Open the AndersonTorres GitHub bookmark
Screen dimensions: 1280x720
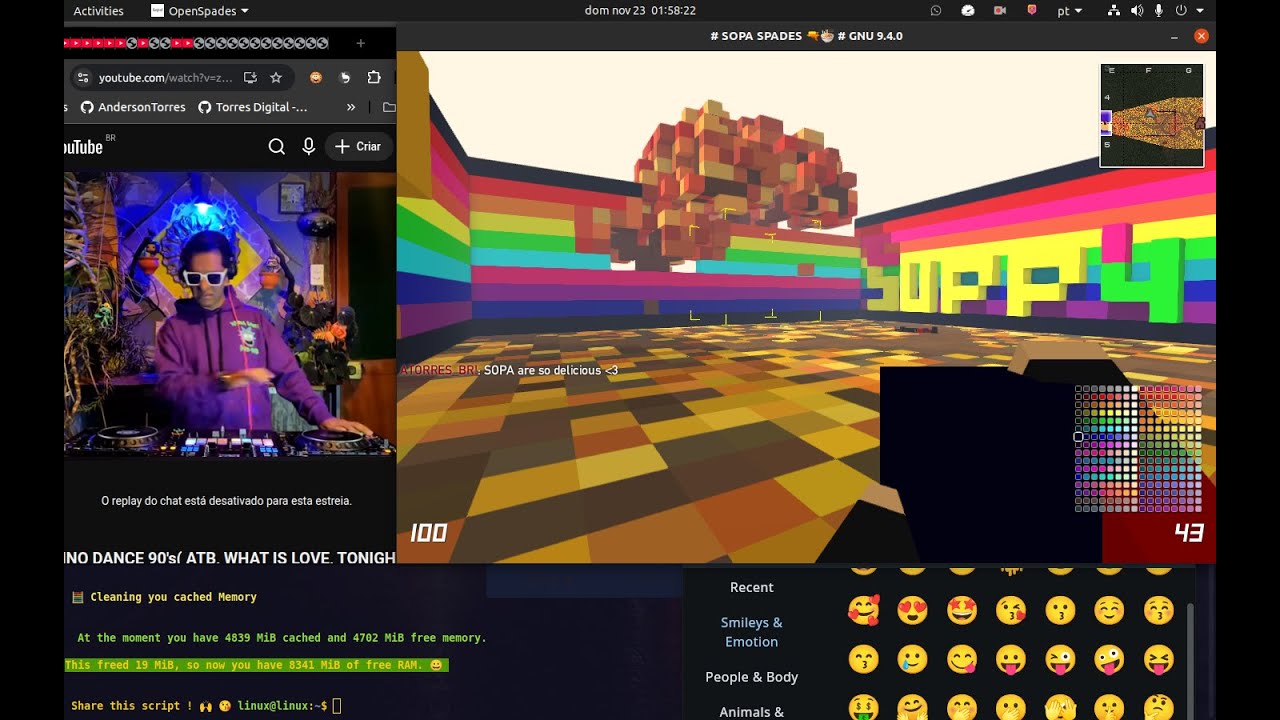[133, 107]
